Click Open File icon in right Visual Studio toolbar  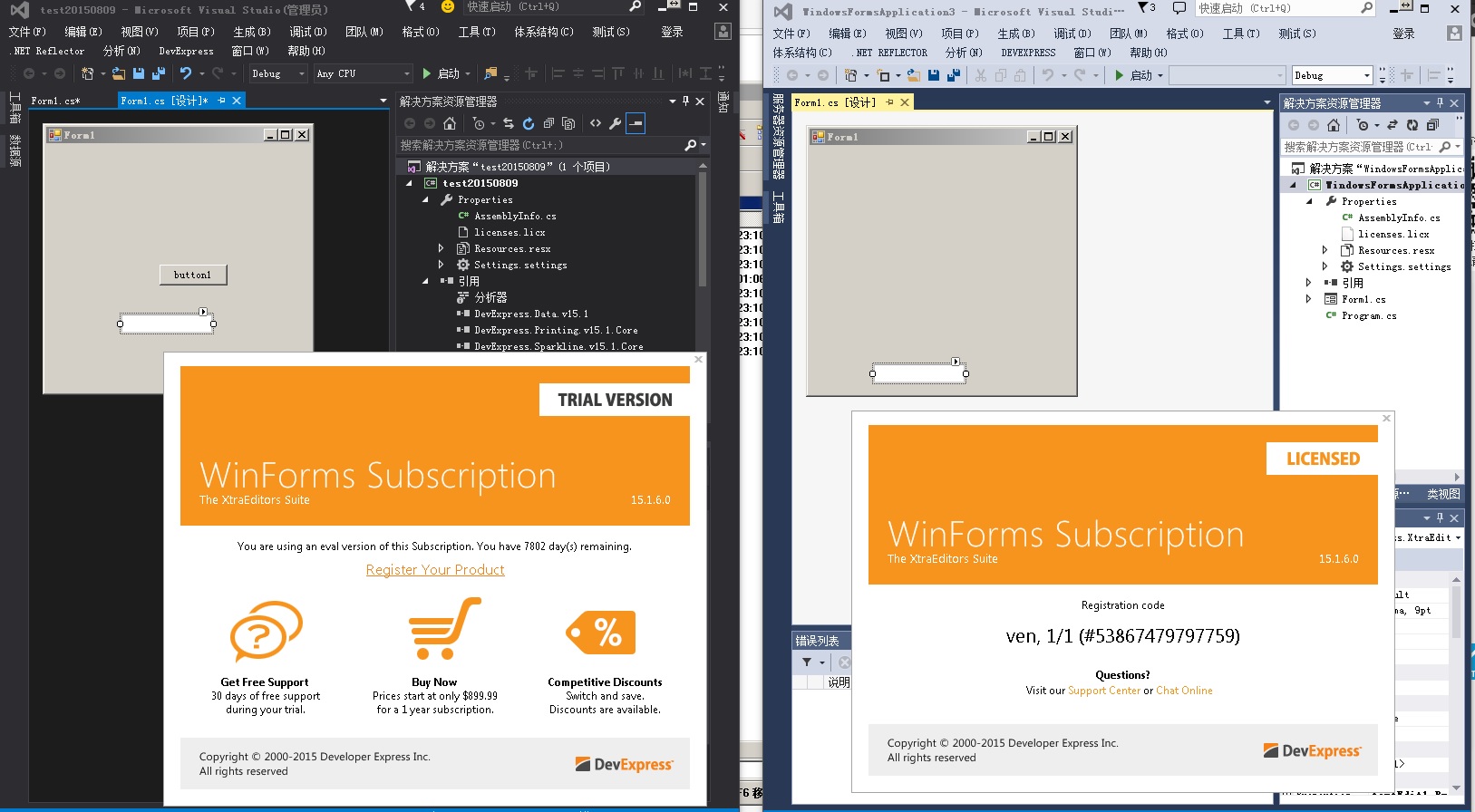coord(914,75)
